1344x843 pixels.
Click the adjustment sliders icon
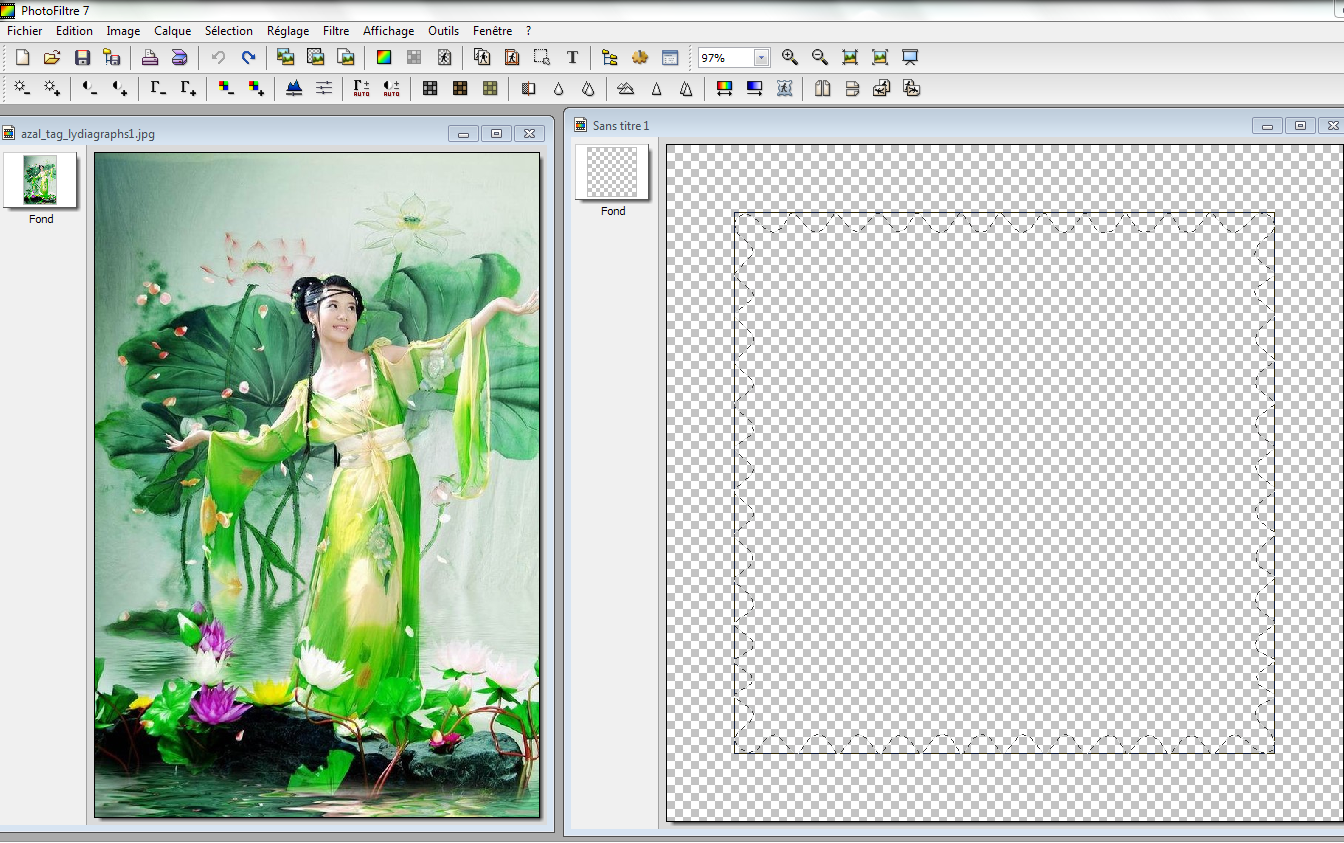pyautogui.click(x=324, y=89)
